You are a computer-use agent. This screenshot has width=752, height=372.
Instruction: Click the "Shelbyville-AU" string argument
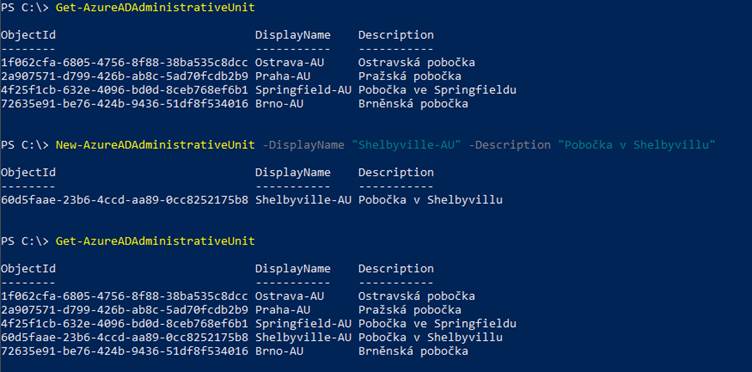[406, 145]
